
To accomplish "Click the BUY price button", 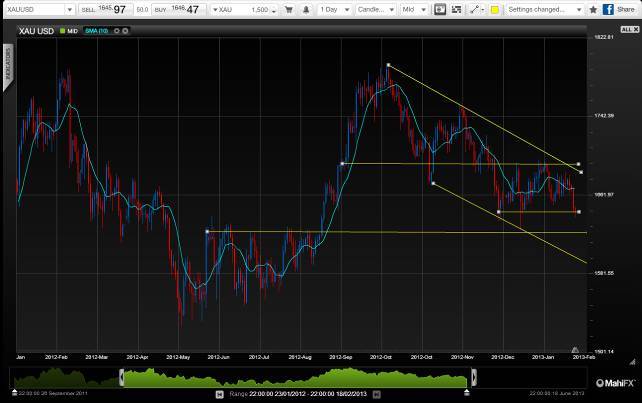I will coord(177,9).
